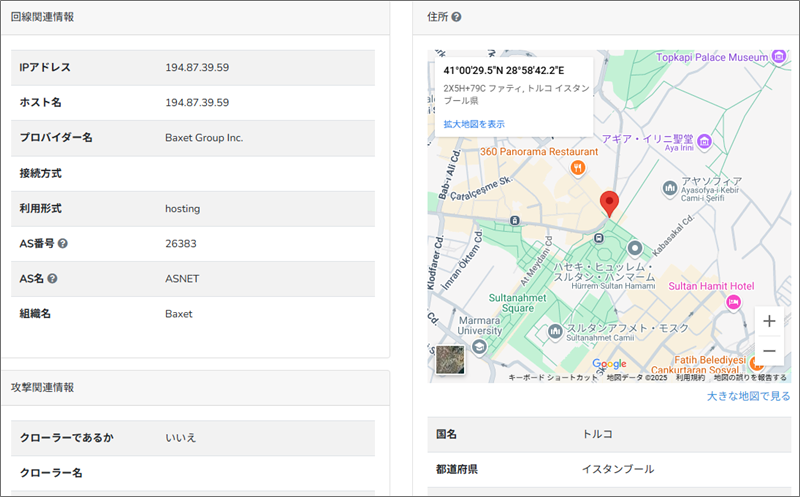This screenshot has height=497, width=800.
Task: Click the Google logo on map
Action: 609,364
